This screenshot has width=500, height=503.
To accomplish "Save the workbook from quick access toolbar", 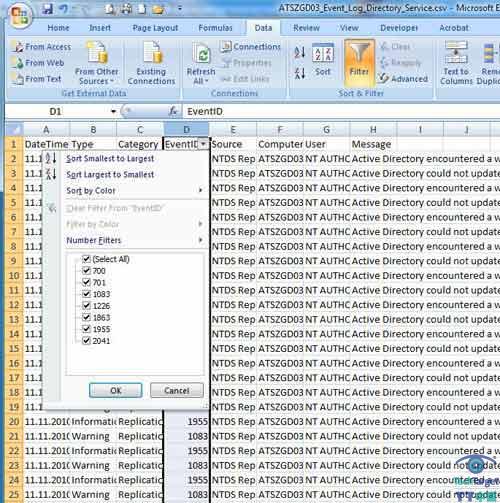I will click(47, 9).
